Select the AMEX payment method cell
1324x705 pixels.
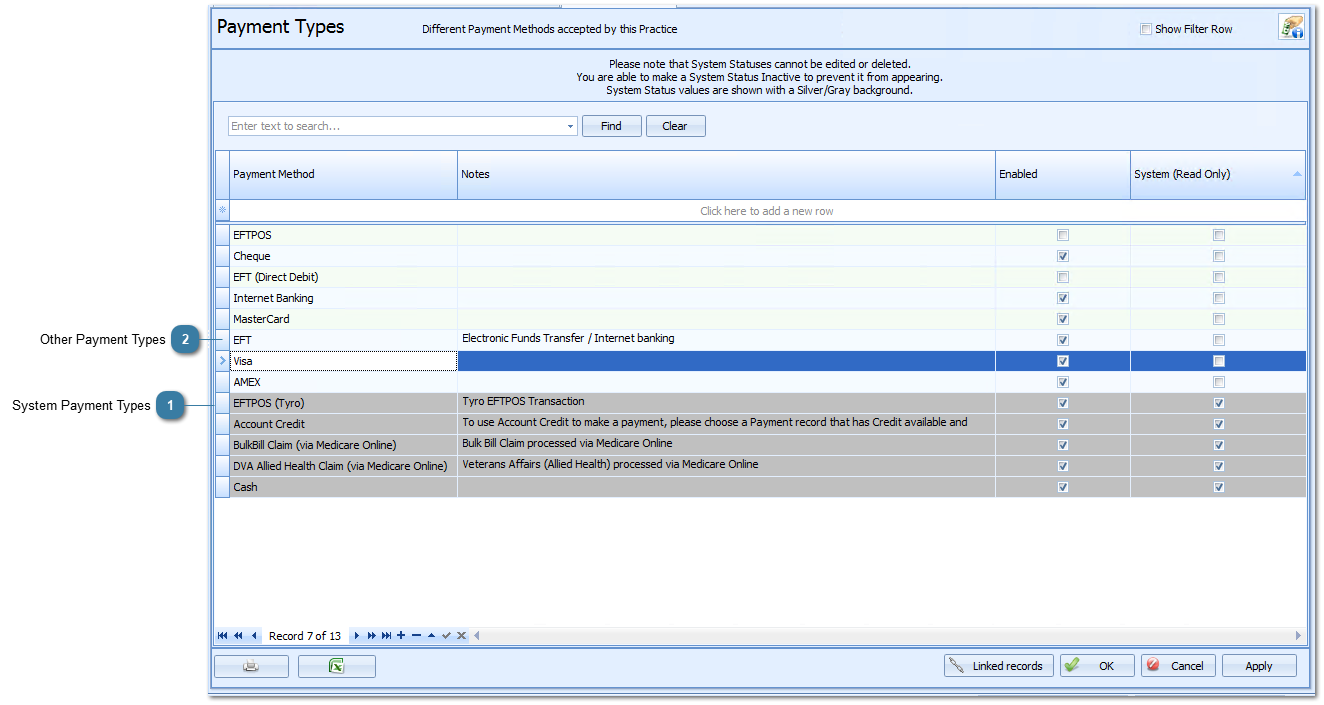coord(343,382)
